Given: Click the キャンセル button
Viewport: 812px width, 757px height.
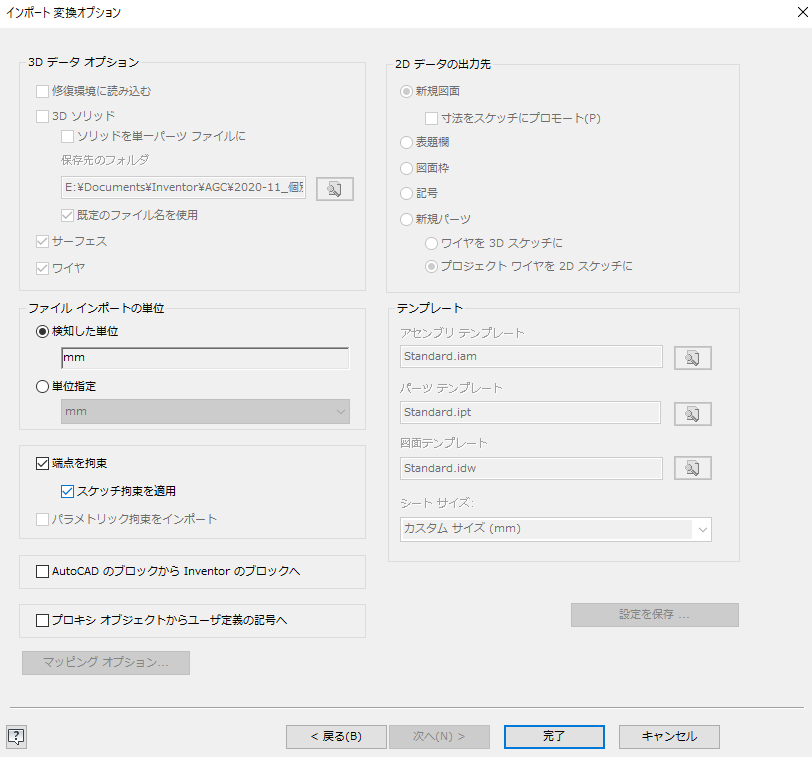Looking at the screenshot, I should tap(668, 736).
